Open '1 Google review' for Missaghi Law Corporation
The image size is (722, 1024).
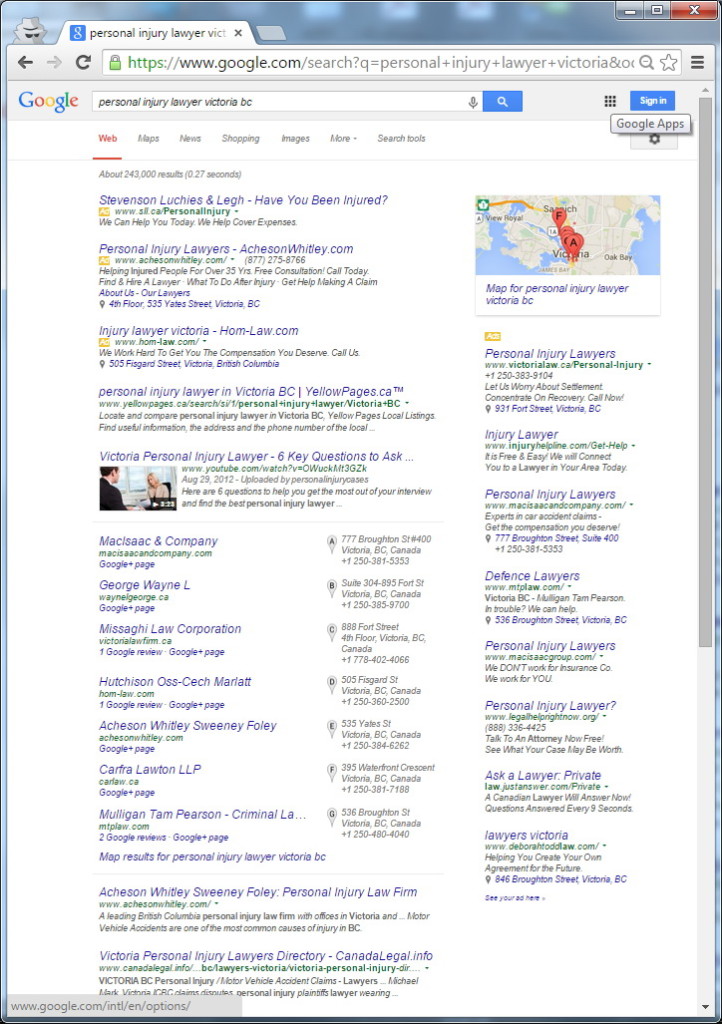[131, 652]
